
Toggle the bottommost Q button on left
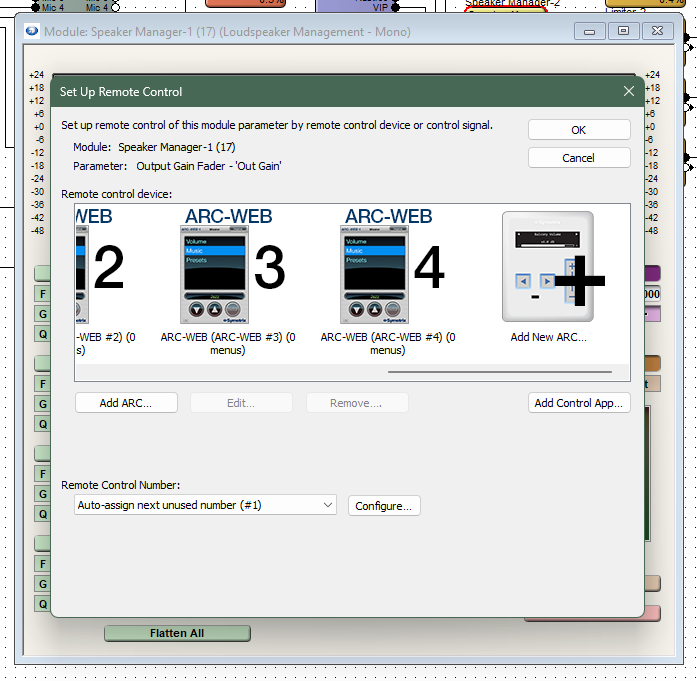point(42,604)
